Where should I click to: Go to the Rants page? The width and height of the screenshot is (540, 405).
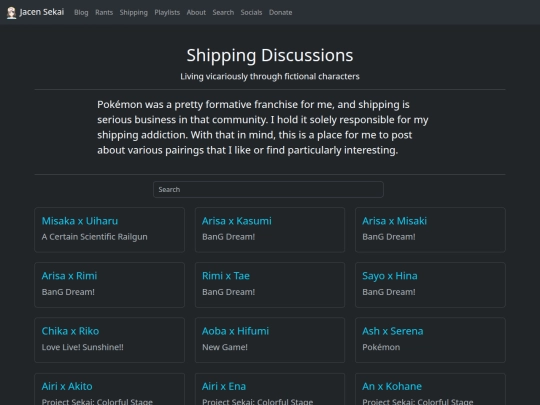click(x=104, y=12)
